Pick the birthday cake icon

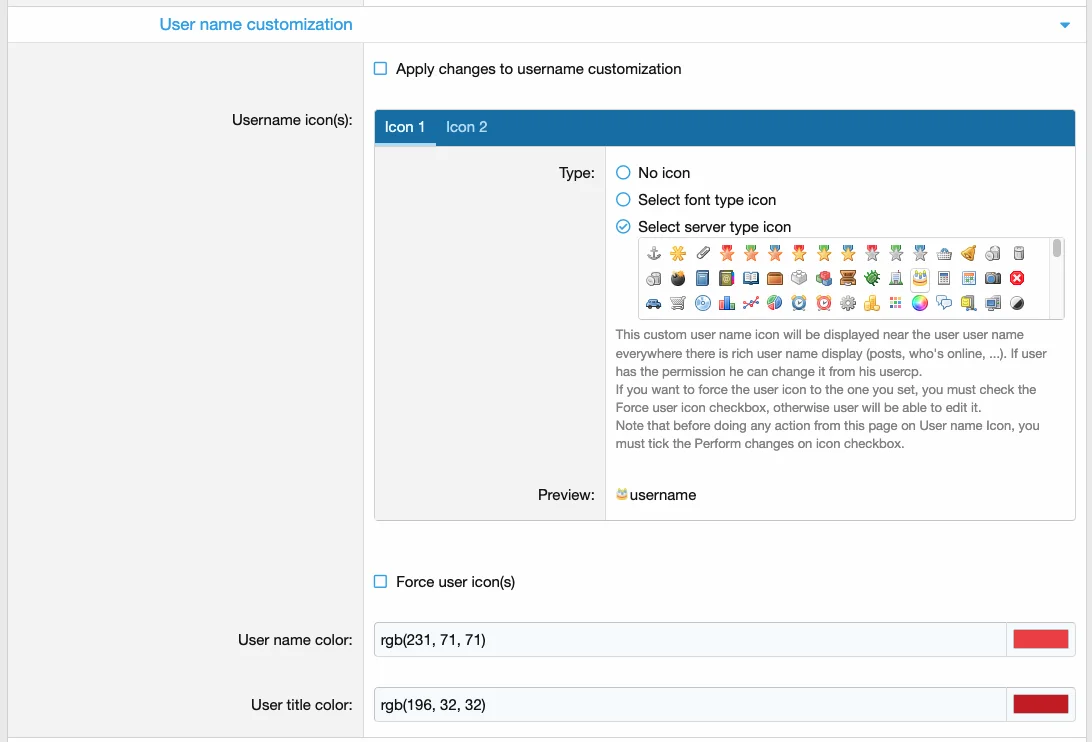920,278
